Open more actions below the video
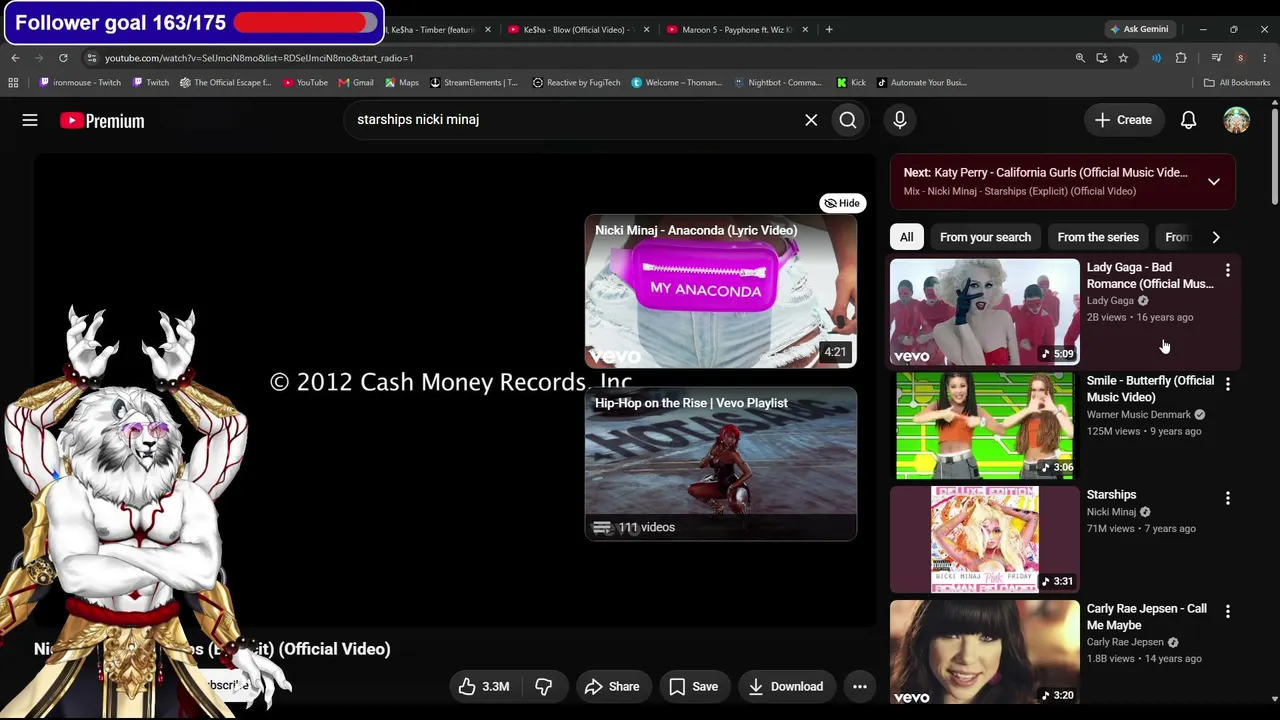1280x720 pixels. coord(859,686)
